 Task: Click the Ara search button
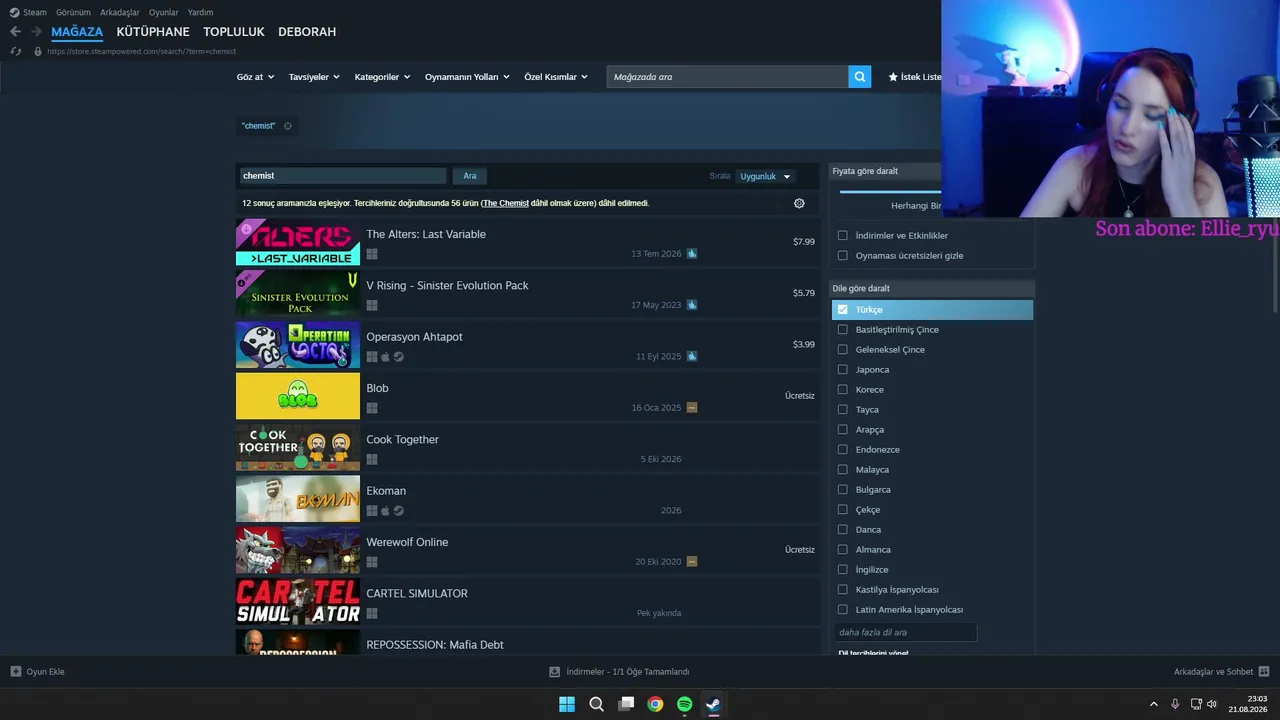coord(470,176)
